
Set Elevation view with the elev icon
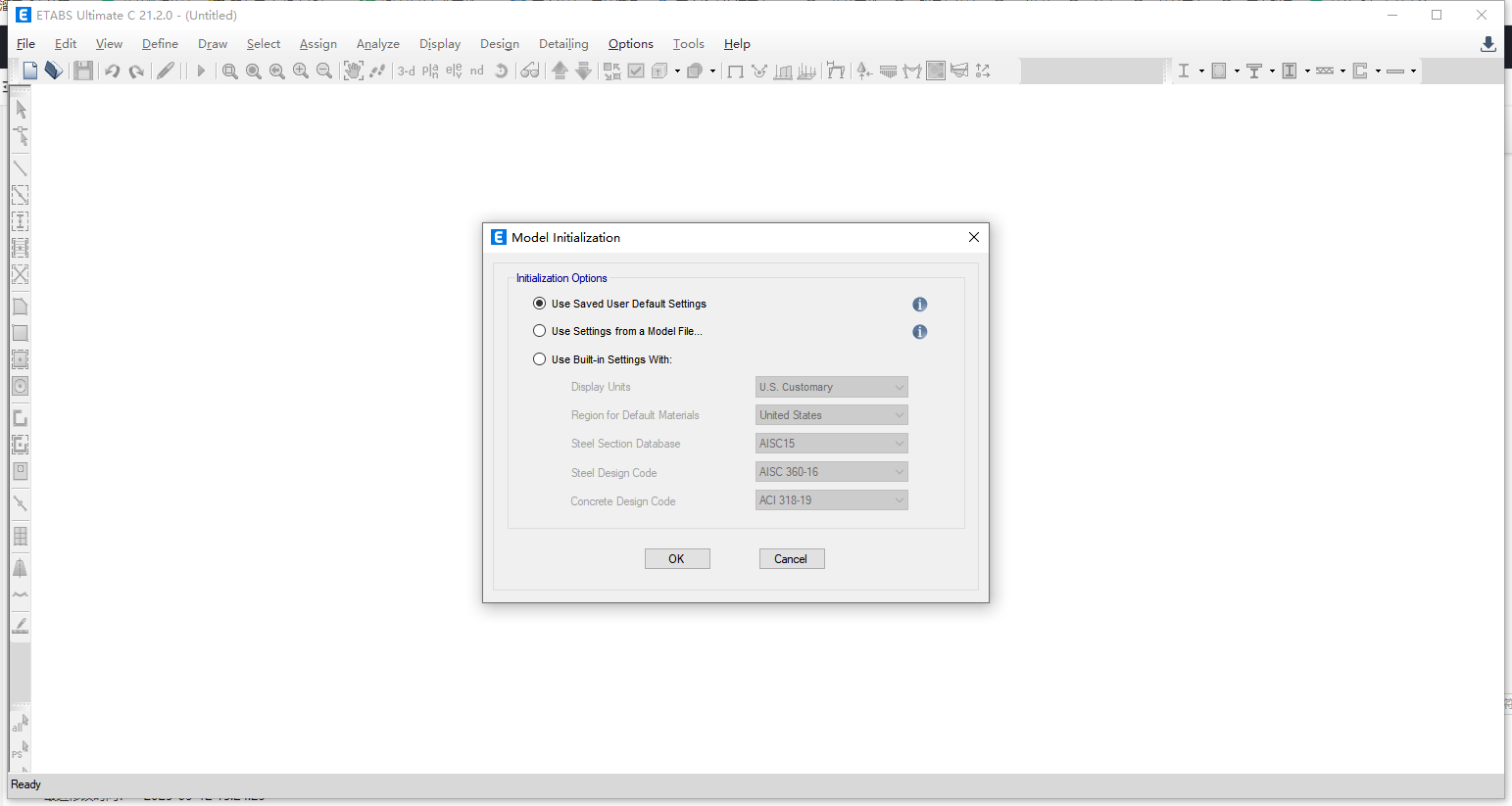point(454,71)
